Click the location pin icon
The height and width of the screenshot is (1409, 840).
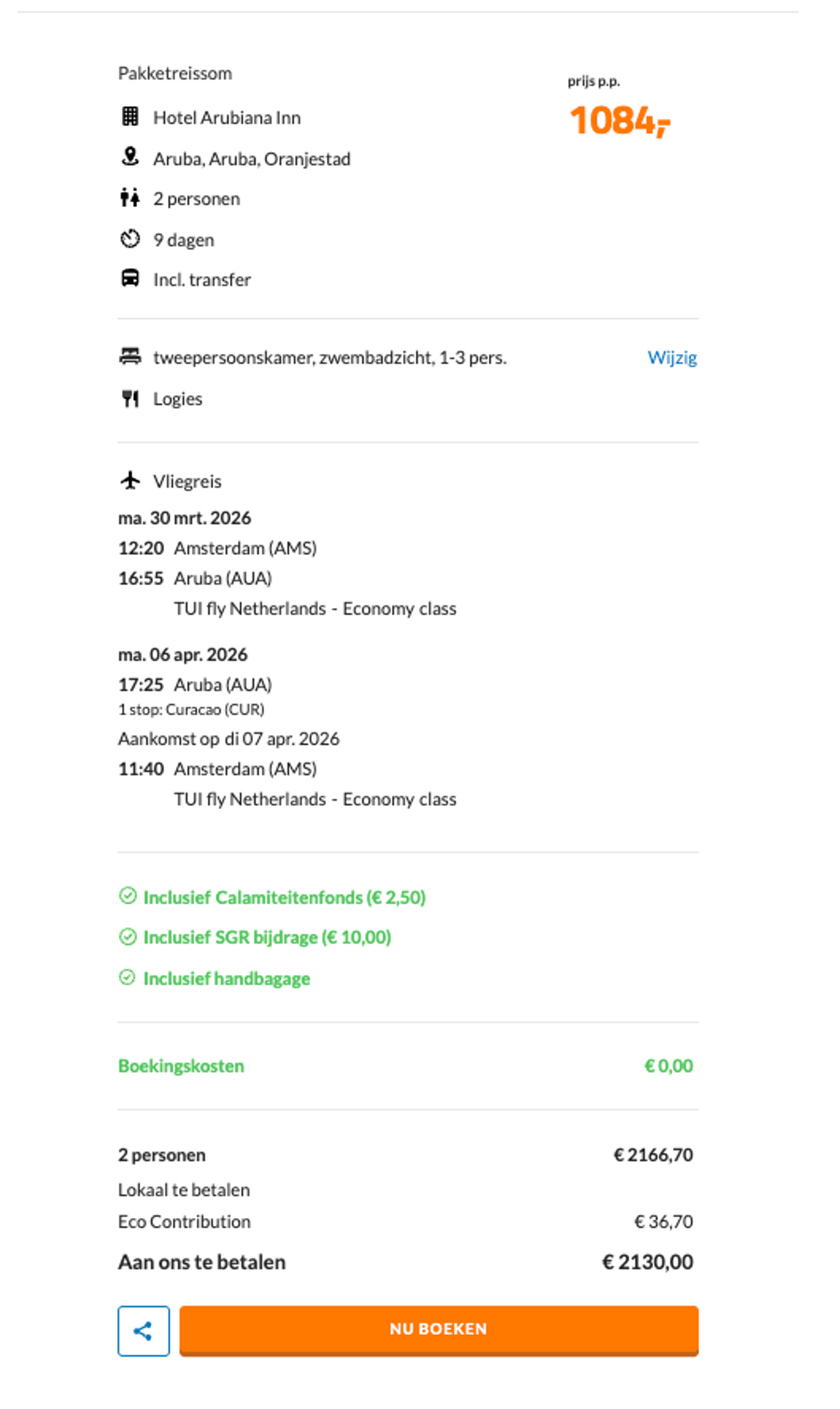[130, 157]
